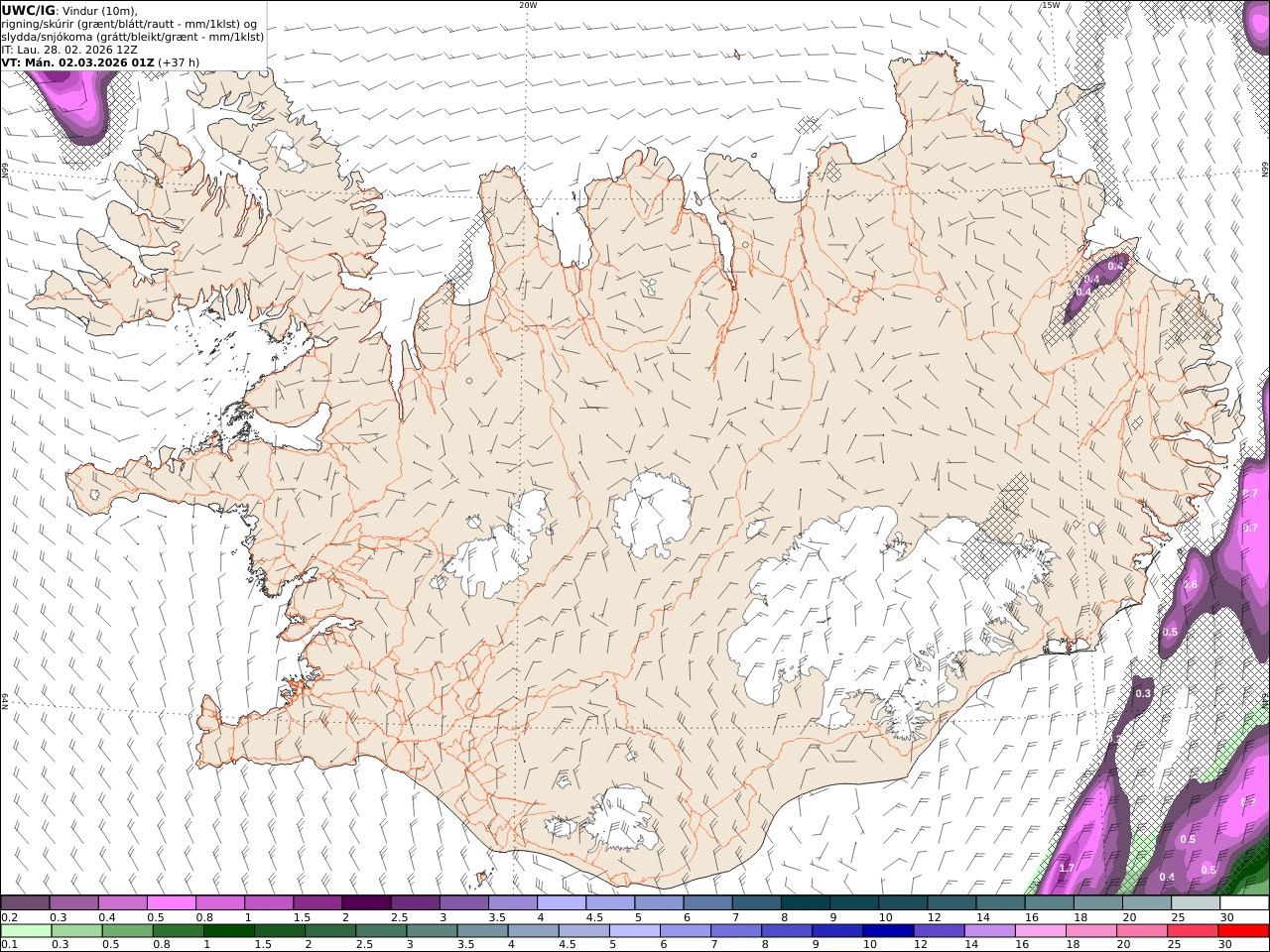
Task: Pick top-row lavender swatch between 4 and 4.5
Action: tap(562, 902)
